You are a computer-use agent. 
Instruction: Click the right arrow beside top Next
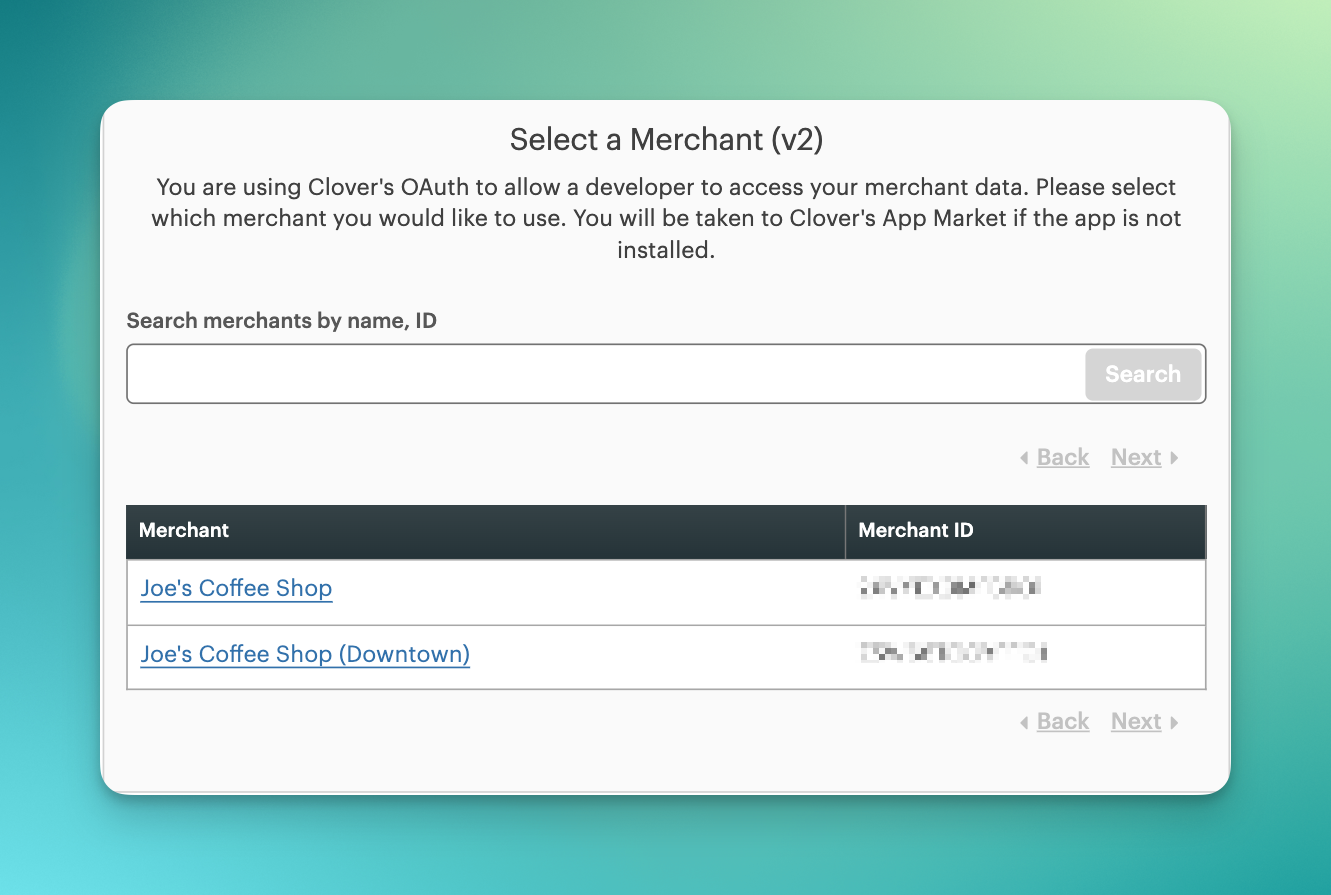(1174, 458)
